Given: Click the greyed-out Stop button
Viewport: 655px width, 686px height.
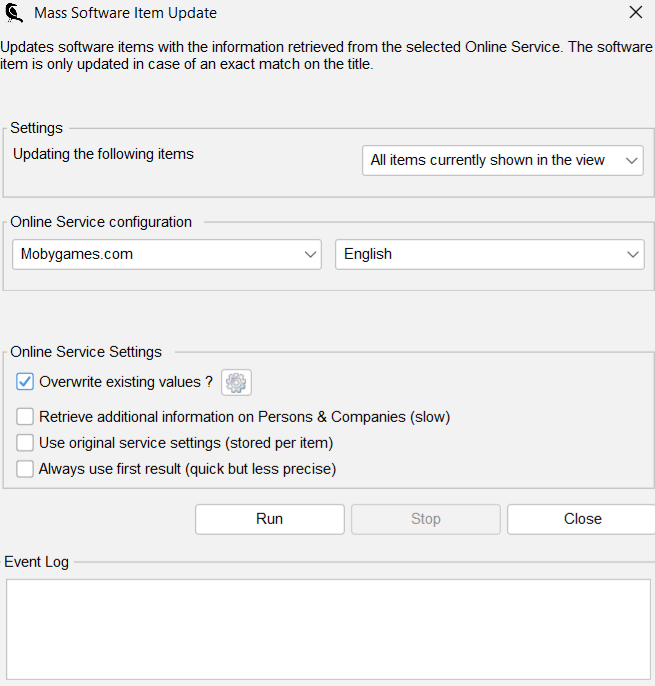Looking at the screenshot, I should [x=426, y=519].
